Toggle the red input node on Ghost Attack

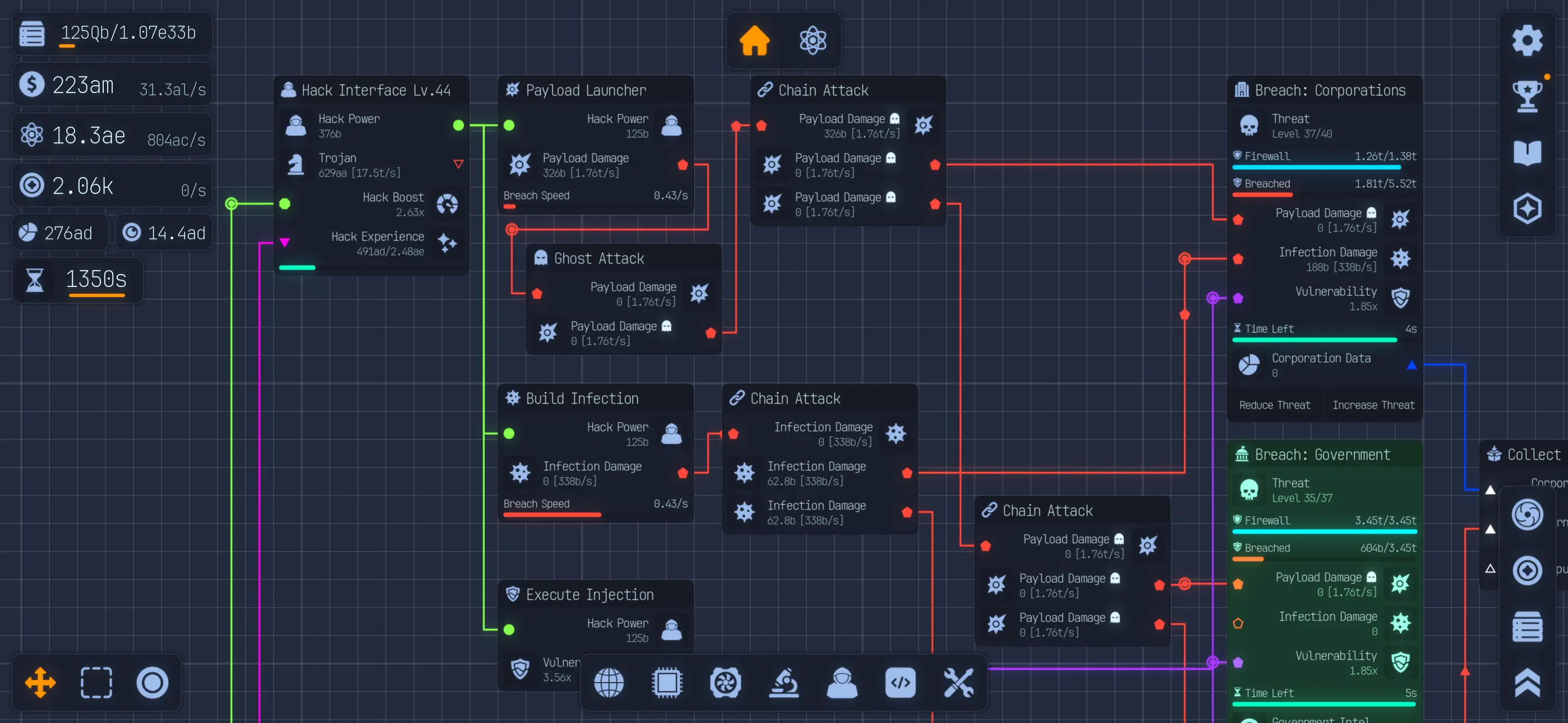536,294
